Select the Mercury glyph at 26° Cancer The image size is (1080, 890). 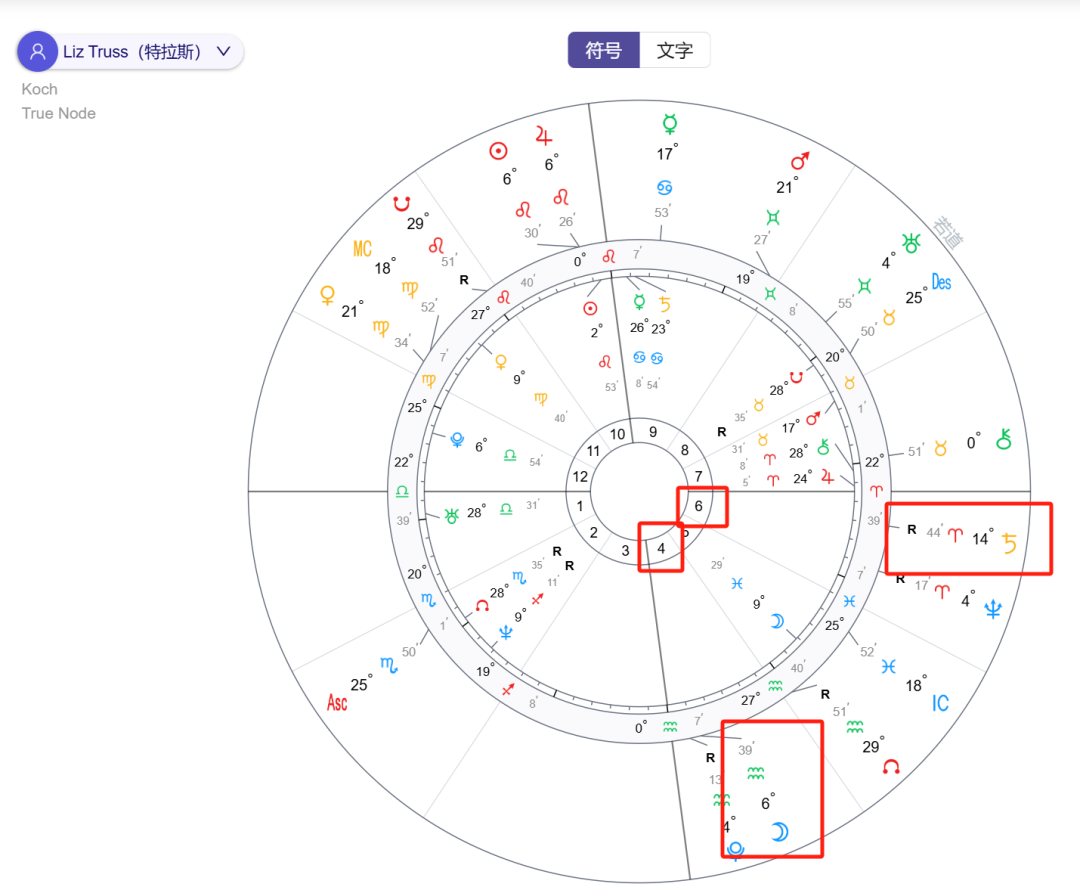[x=639, y=301]
